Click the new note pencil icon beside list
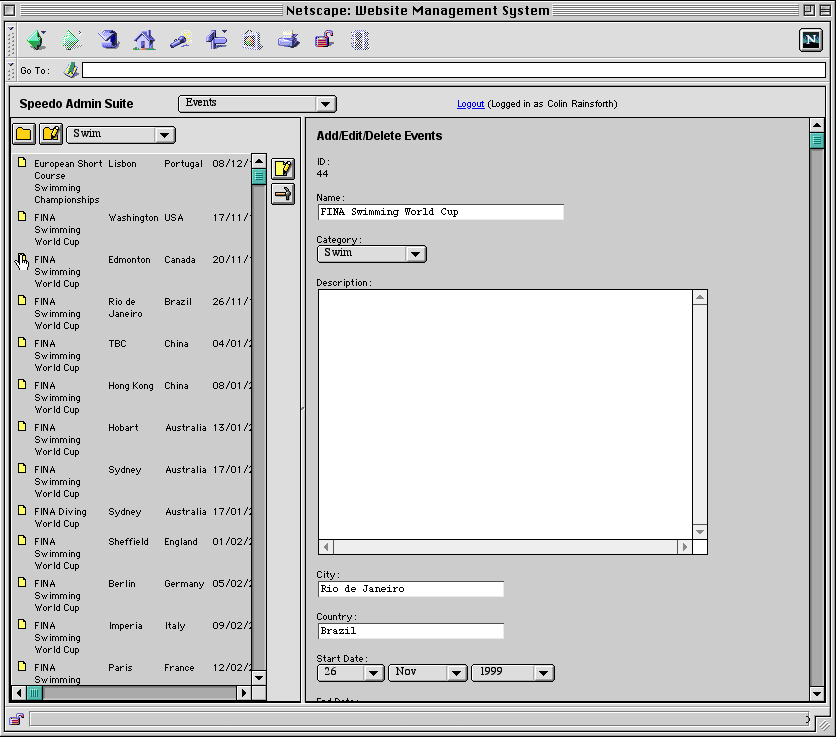 [x=283, y=168]
